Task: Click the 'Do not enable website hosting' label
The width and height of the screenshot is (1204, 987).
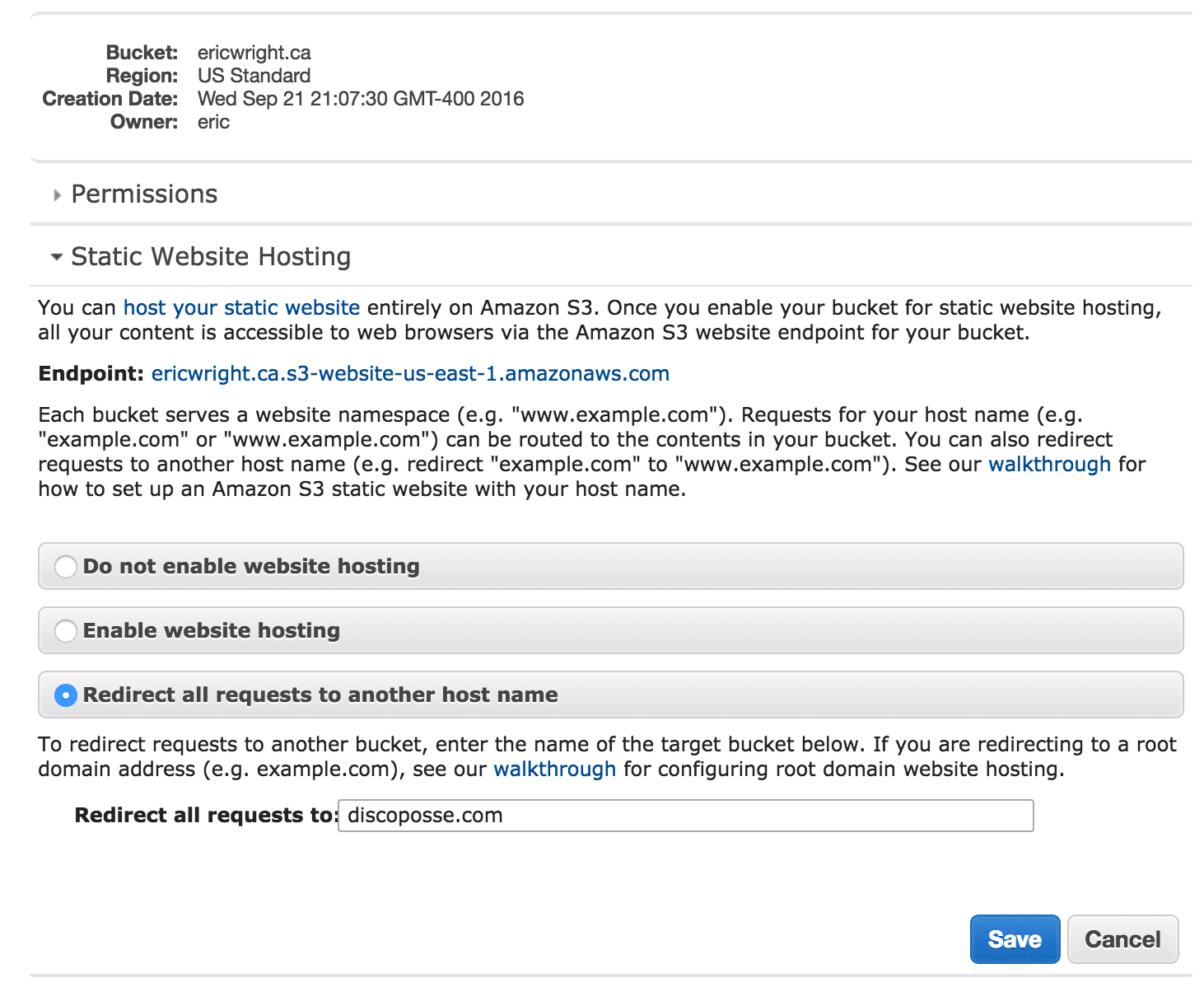Action: click(251, 567)
